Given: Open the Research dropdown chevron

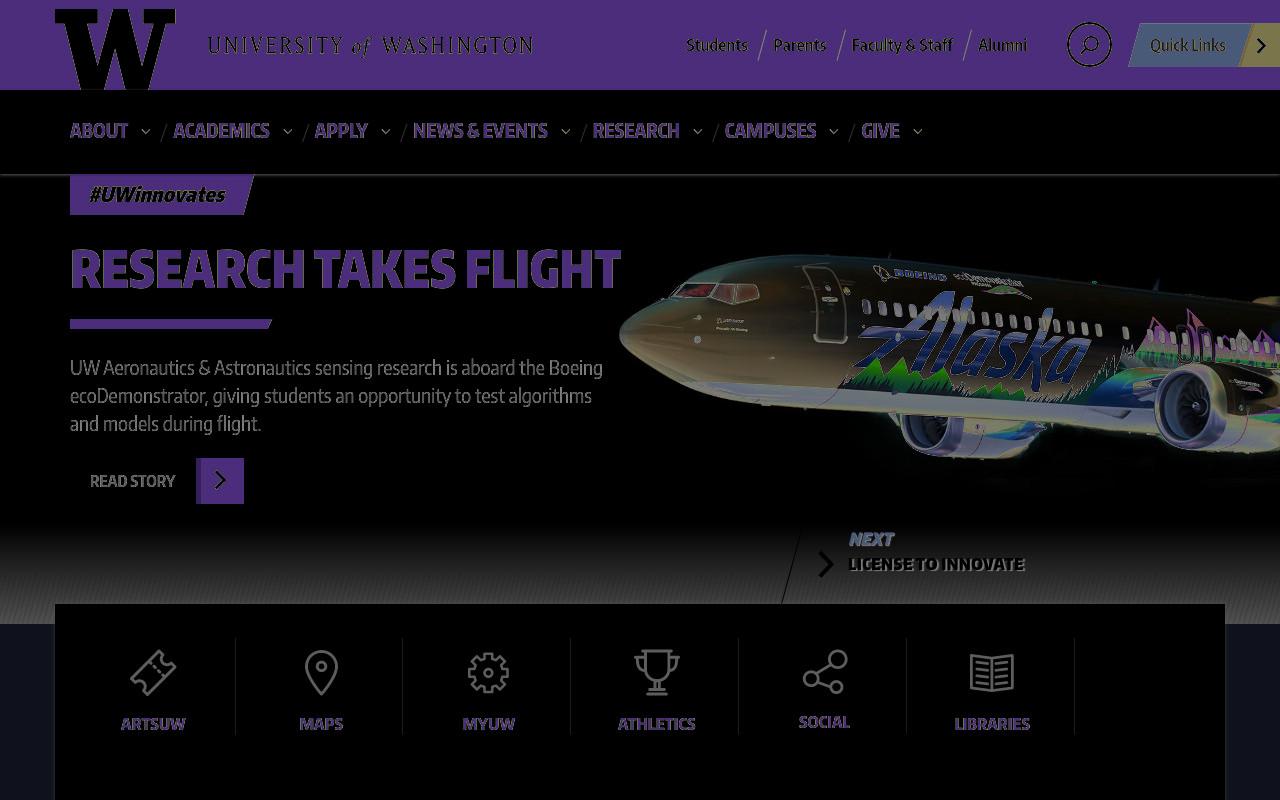Looking at the screenshot, I should click(697, 131).
